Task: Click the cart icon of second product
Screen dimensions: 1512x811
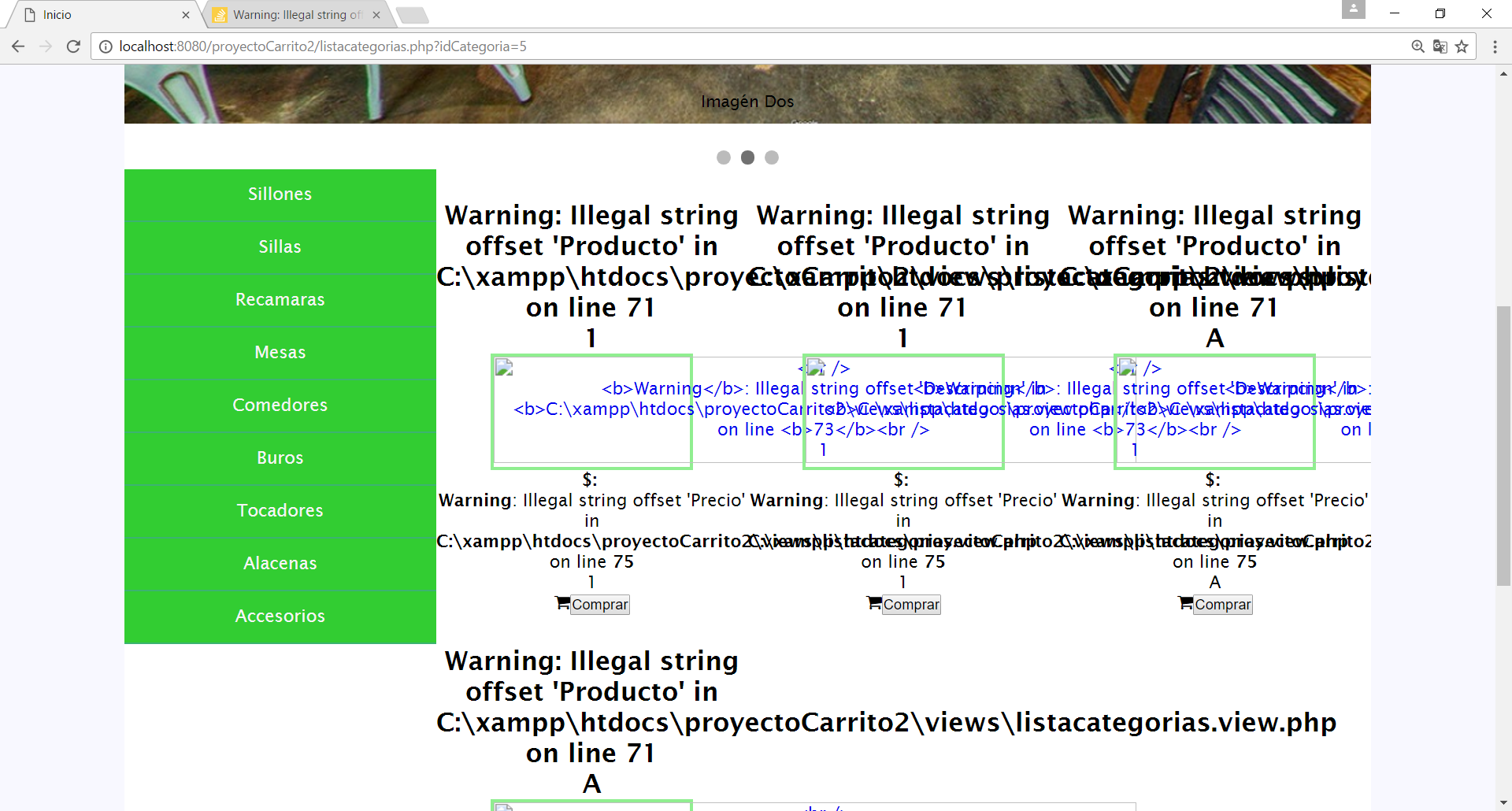Action: click(x=874, y=603)
